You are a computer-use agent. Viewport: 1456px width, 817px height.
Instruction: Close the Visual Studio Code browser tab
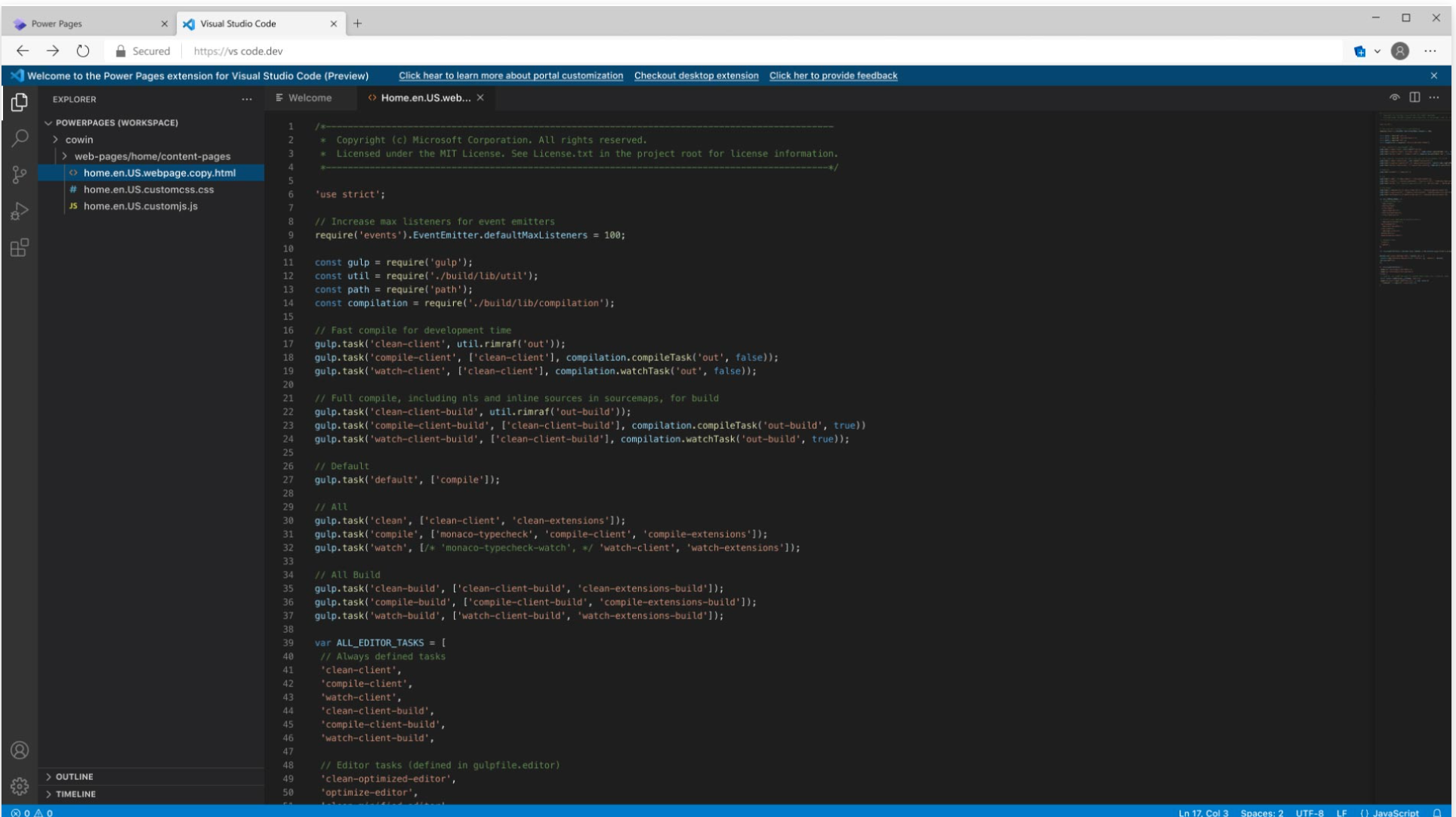click(x=334, y=24)
